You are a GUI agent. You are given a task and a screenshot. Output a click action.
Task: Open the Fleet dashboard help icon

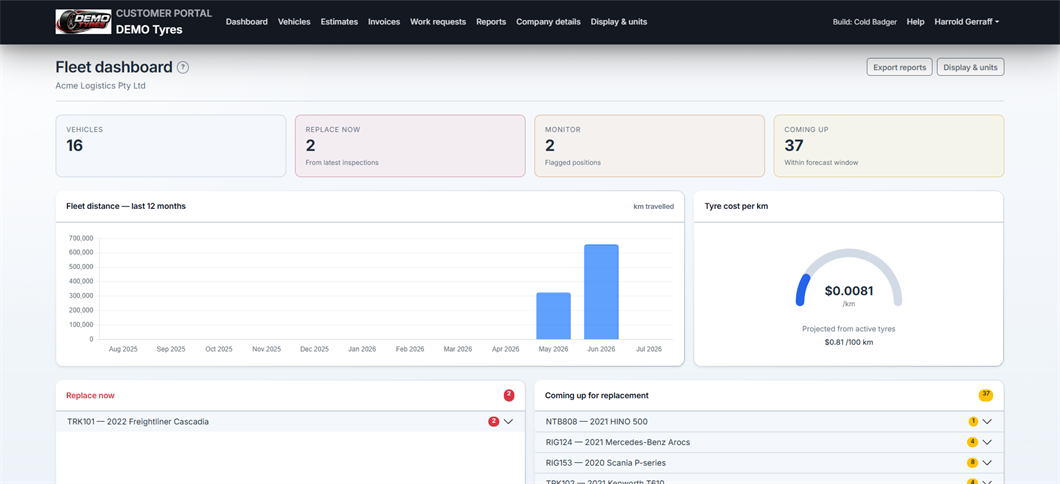coord(183,67)
